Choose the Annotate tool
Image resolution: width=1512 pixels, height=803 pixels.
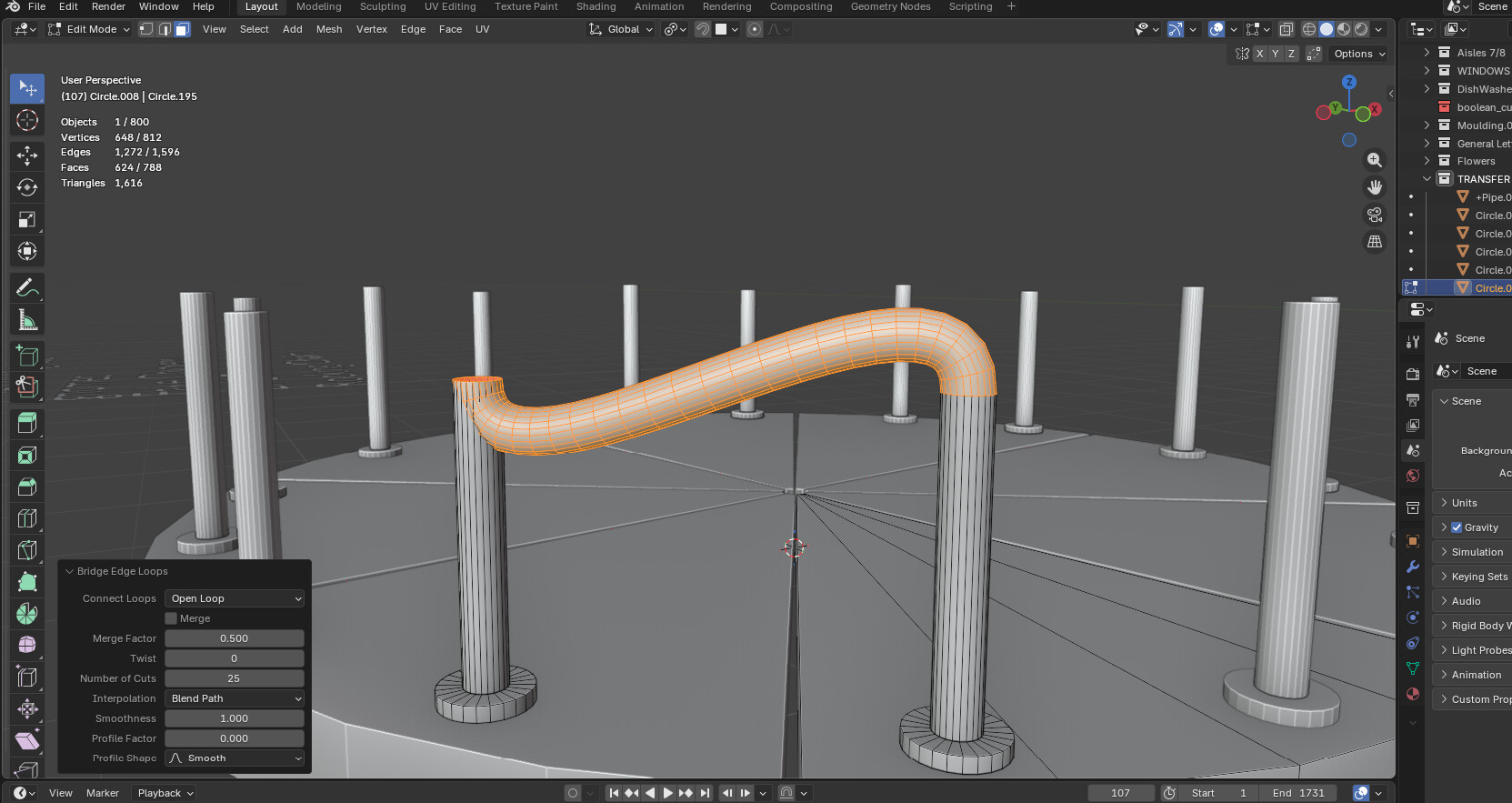click(x=27, y=288)
